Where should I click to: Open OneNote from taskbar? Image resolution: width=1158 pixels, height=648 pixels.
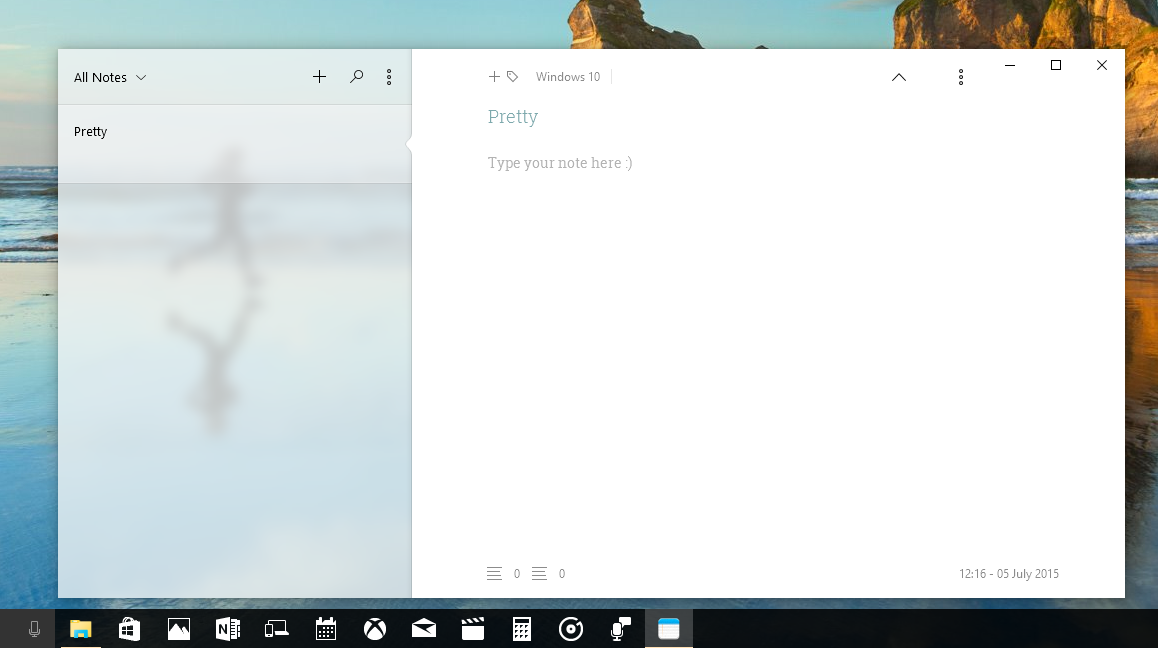[227, 629]
